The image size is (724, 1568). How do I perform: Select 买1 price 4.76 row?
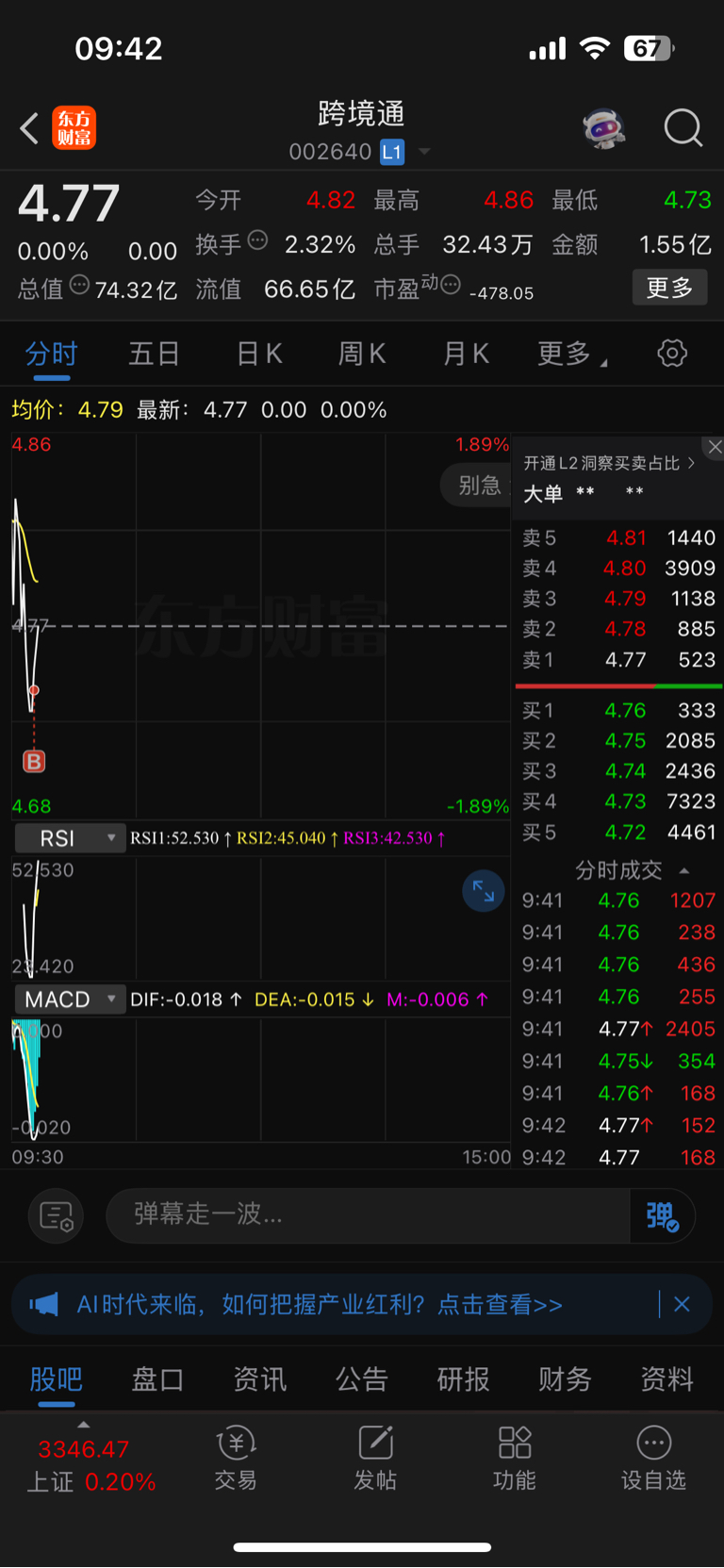pos(618,710)
